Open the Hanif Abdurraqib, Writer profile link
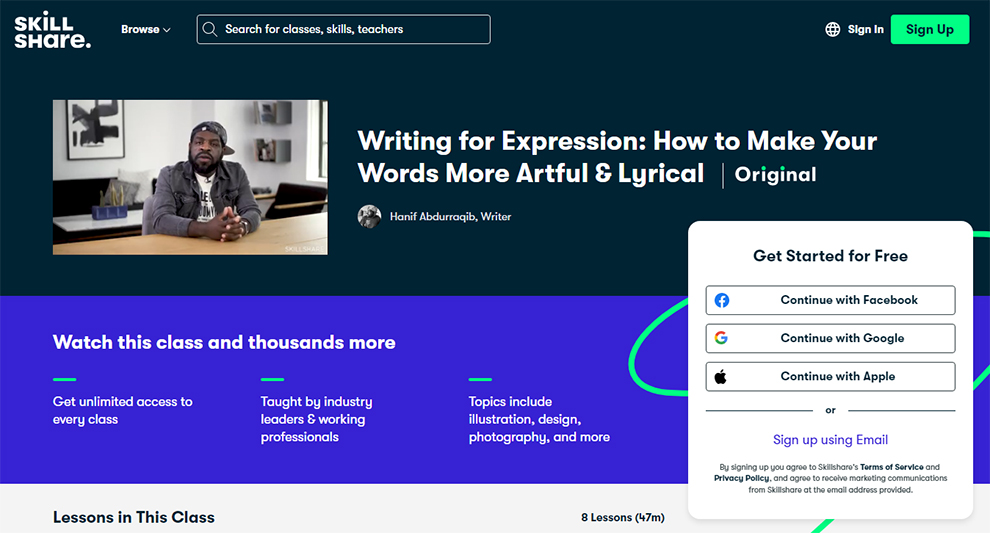Screen dimensions: 990x533 click(x=450, y=217)
